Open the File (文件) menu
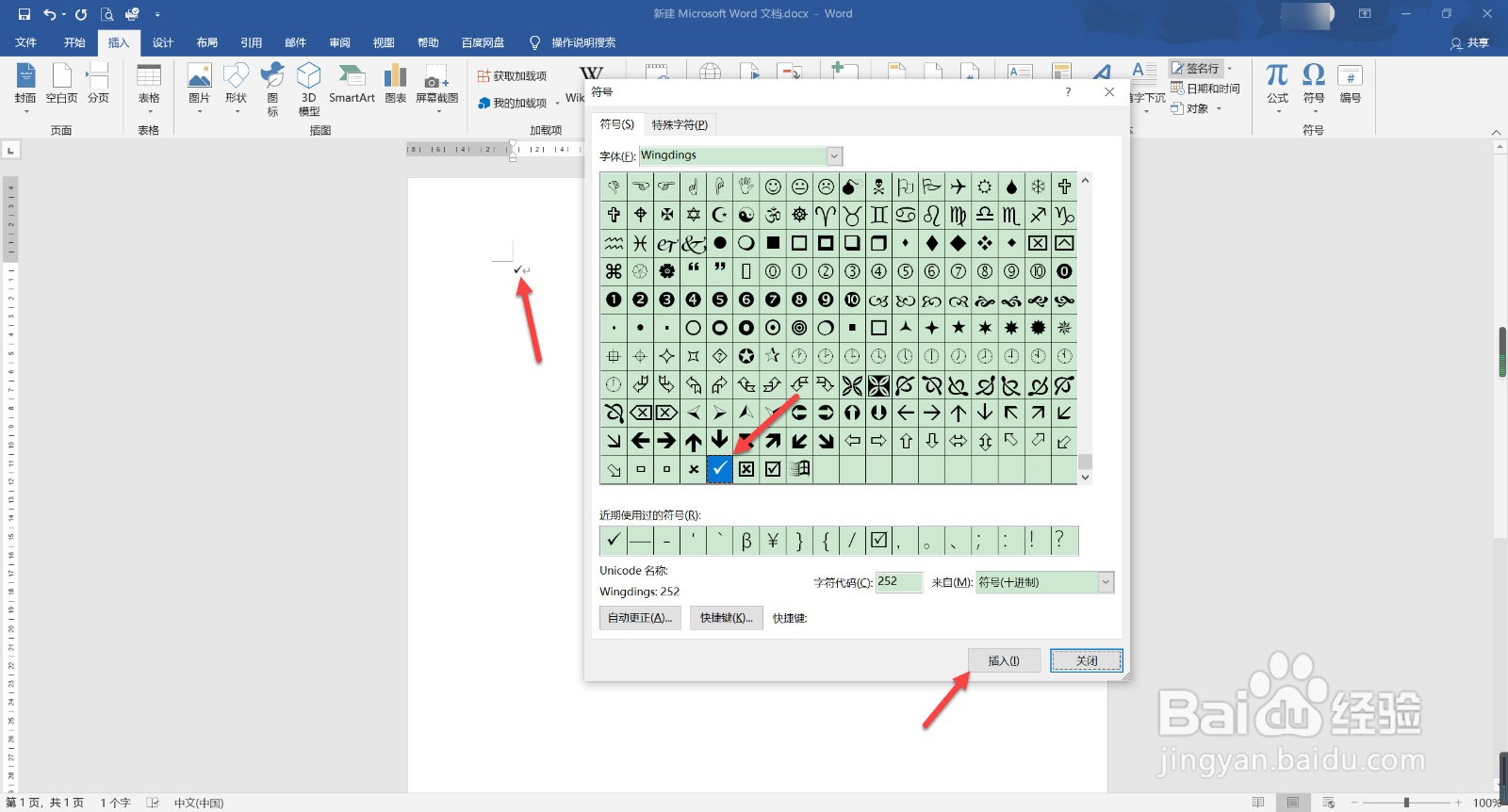This screenshot has width=1508, height=812. (x=26, y=42)
